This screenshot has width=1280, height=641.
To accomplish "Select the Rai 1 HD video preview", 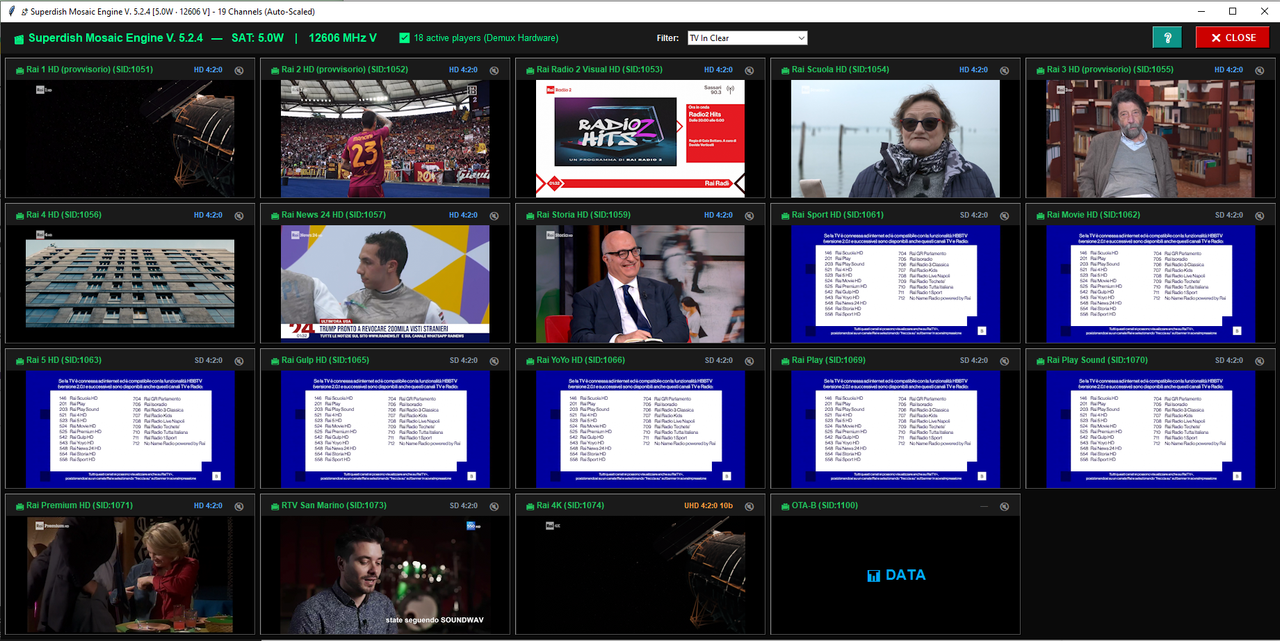I will tap(128, 139).
